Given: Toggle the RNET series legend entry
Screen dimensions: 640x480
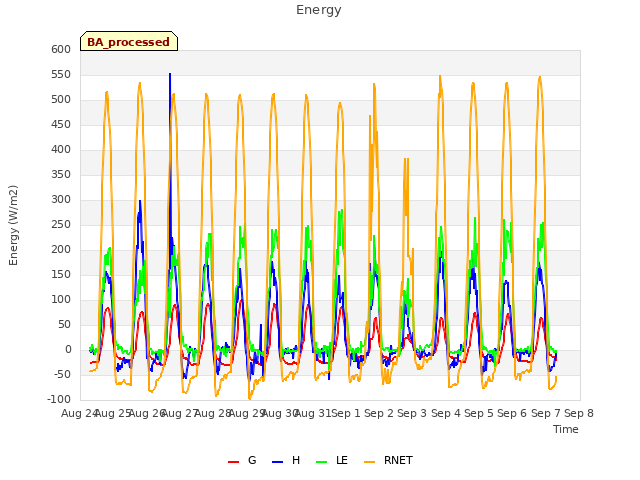Looking at the screenshot, I should pos(388,460).
